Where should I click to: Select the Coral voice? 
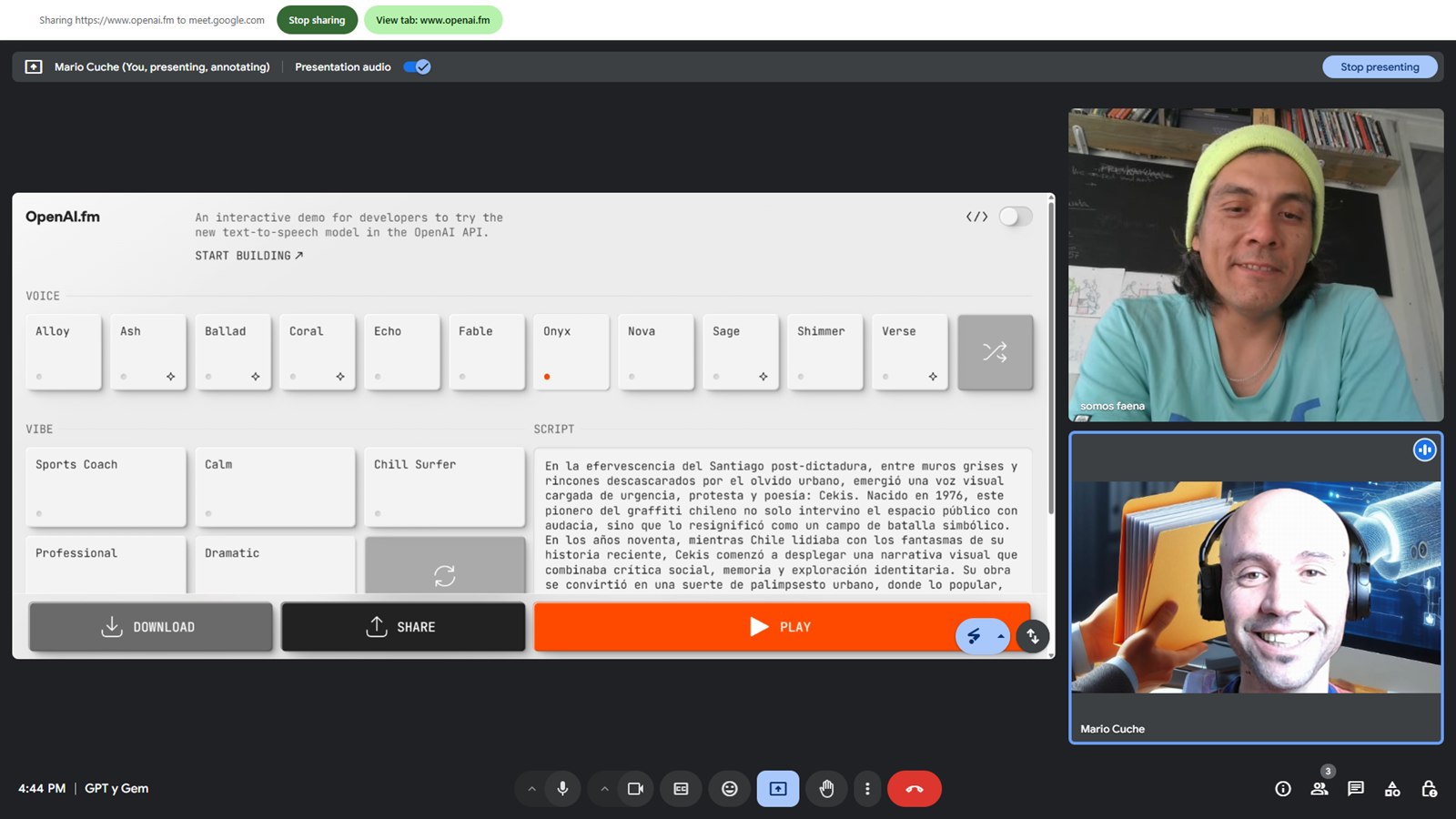[x=318, y=352]
